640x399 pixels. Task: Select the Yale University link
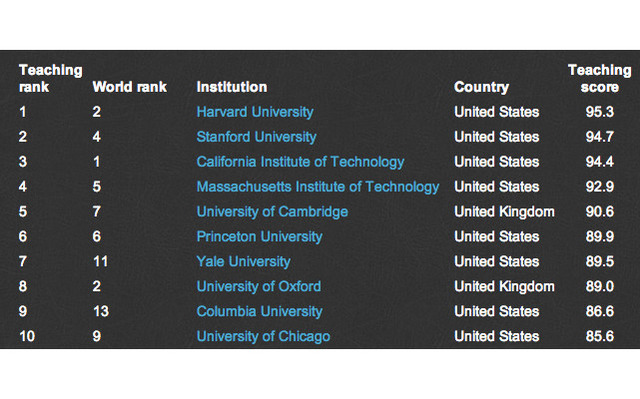(x=243, y=262)
